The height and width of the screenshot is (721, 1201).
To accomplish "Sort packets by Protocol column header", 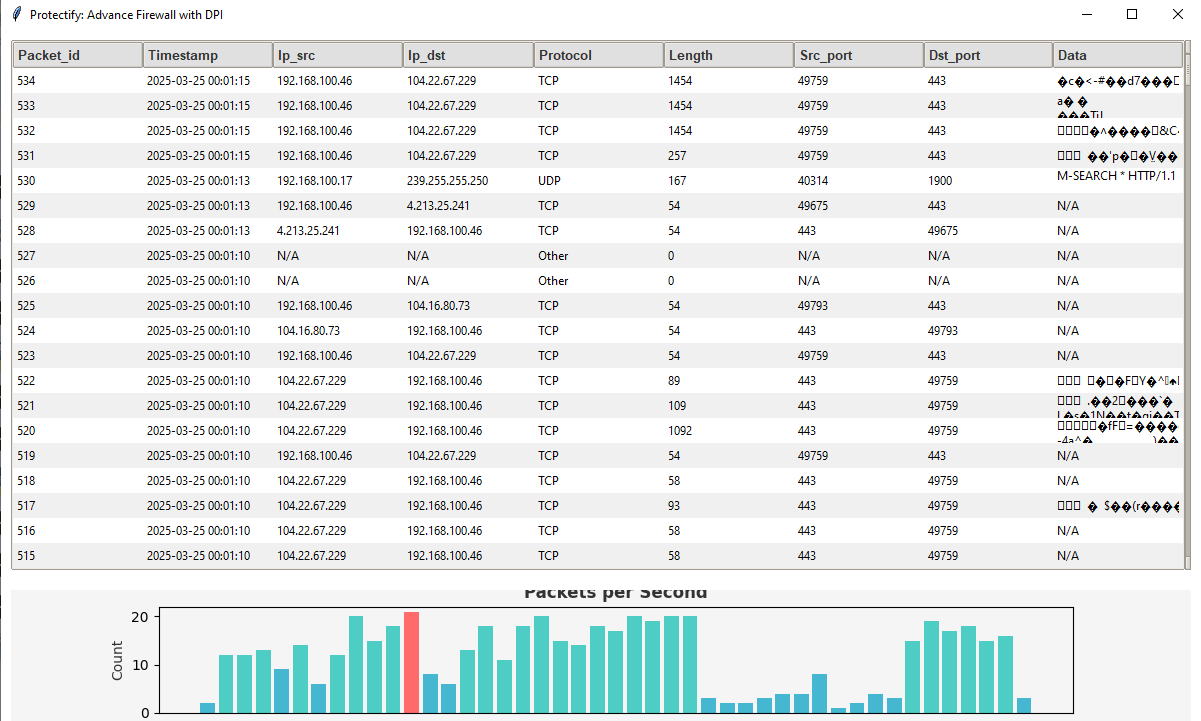I will click(x=598, y=55).
